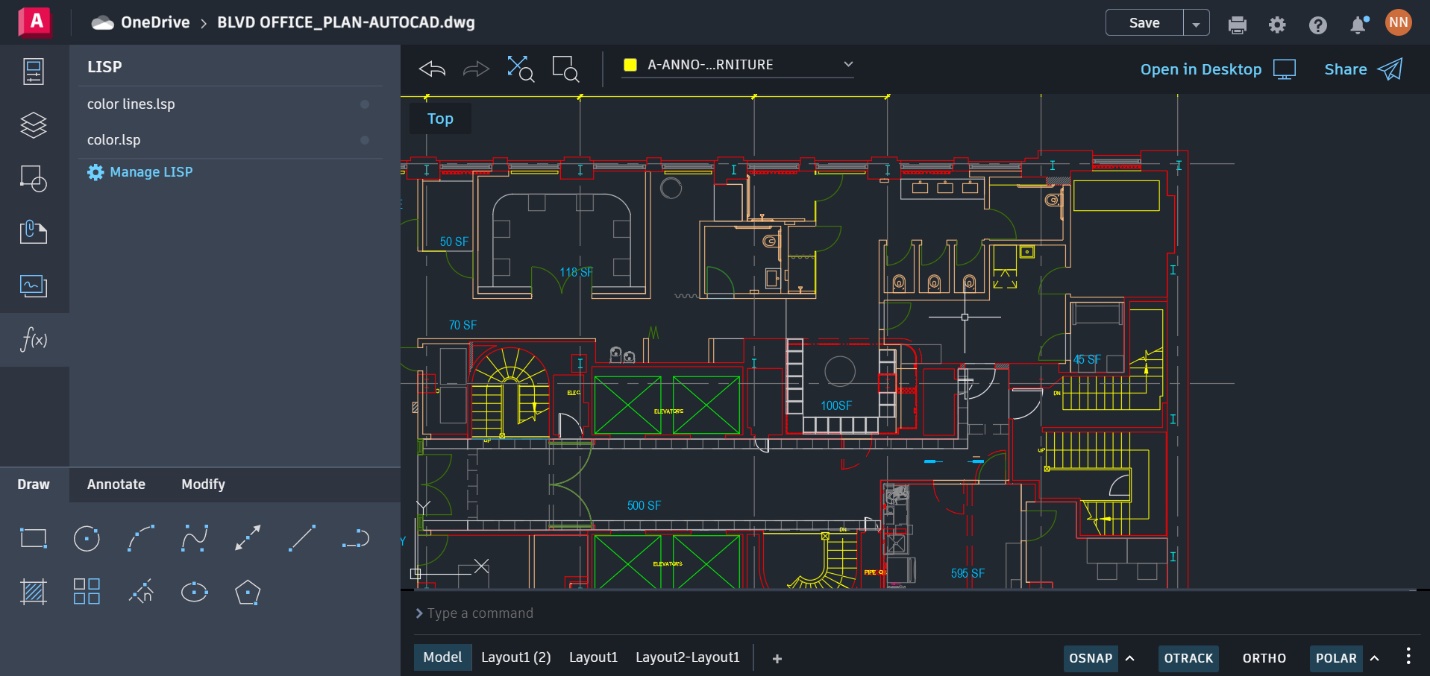Turn off OTRACK tracking
Screen dimensions: 1430x676
pos(1188,658)
